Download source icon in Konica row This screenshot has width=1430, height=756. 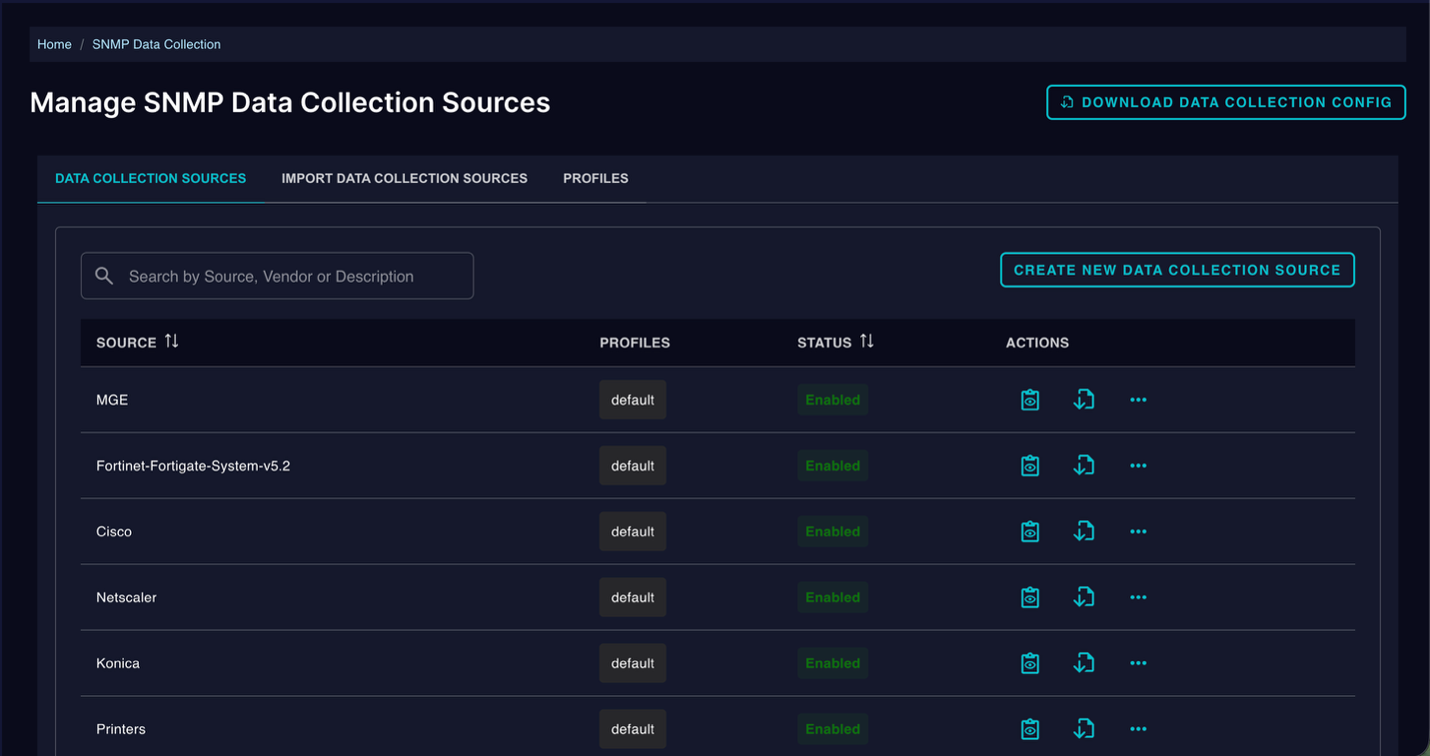[x=1084, y=664]
